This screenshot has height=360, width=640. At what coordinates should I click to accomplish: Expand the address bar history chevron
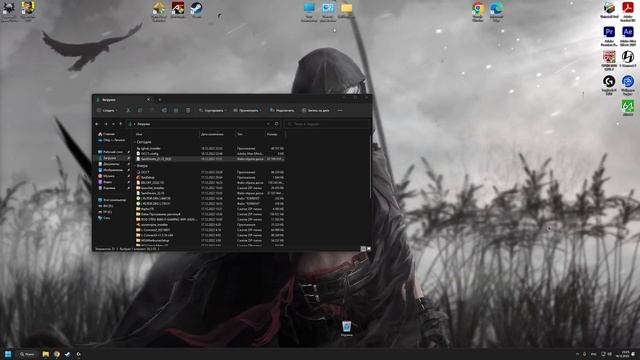tap(268, 124)
